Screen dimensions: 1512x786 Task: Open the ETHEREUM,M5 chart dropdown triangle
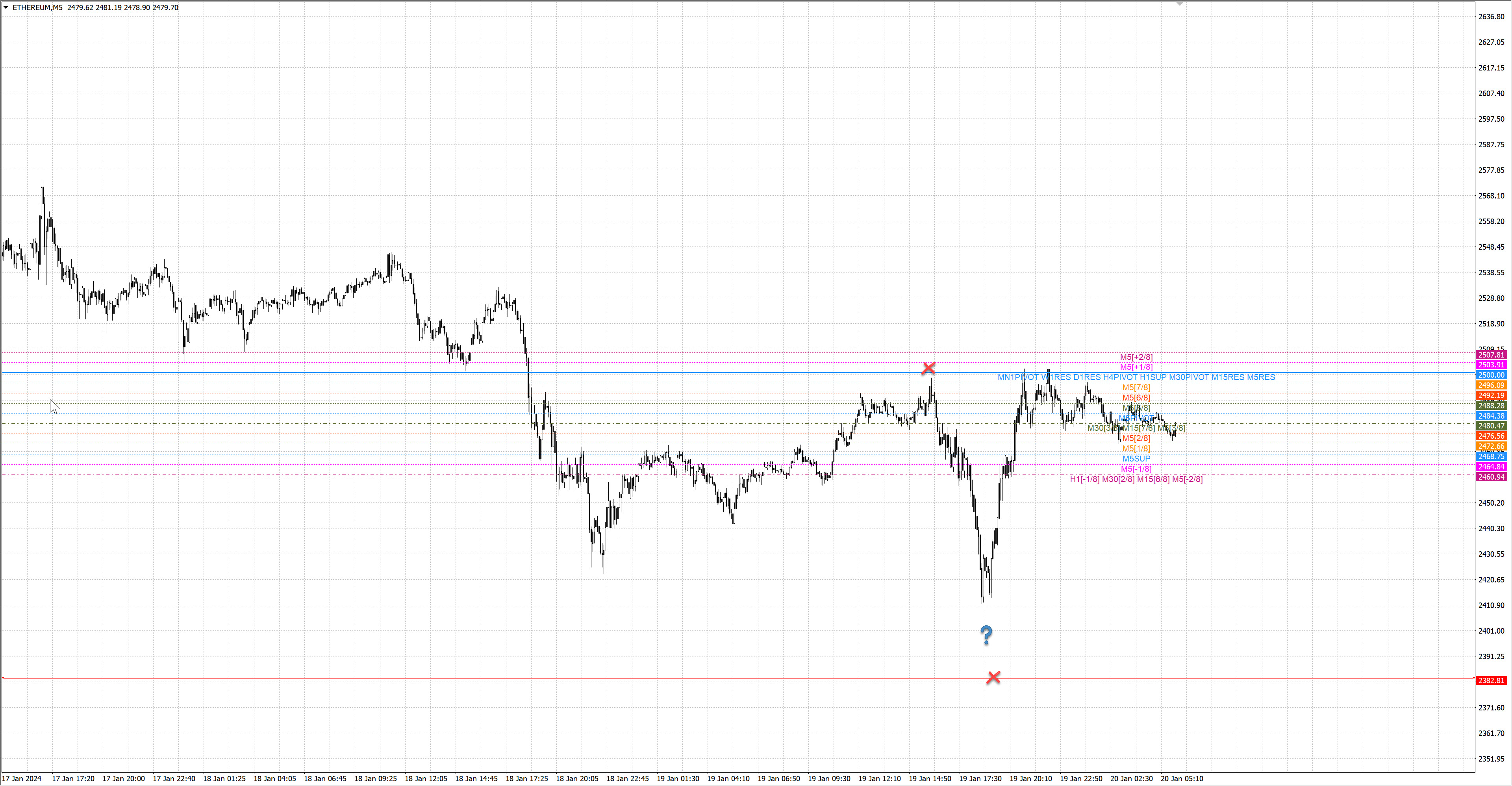6,7
